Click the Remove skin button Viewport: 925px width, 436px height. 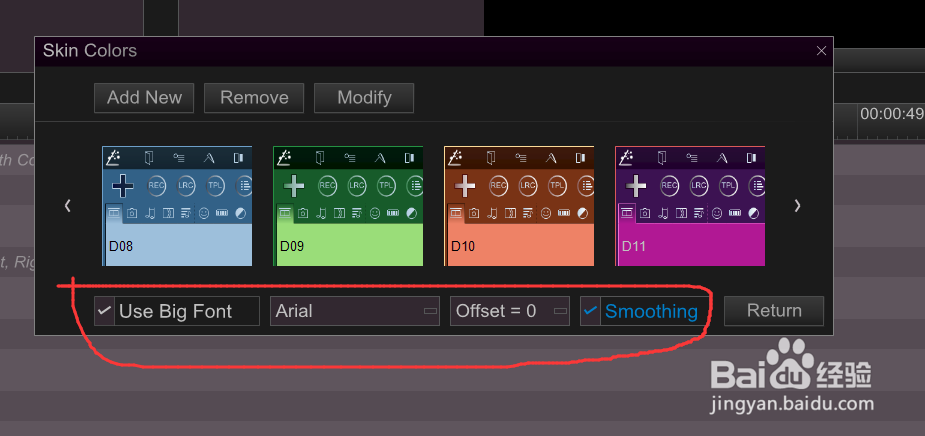[x=254, y=98]
